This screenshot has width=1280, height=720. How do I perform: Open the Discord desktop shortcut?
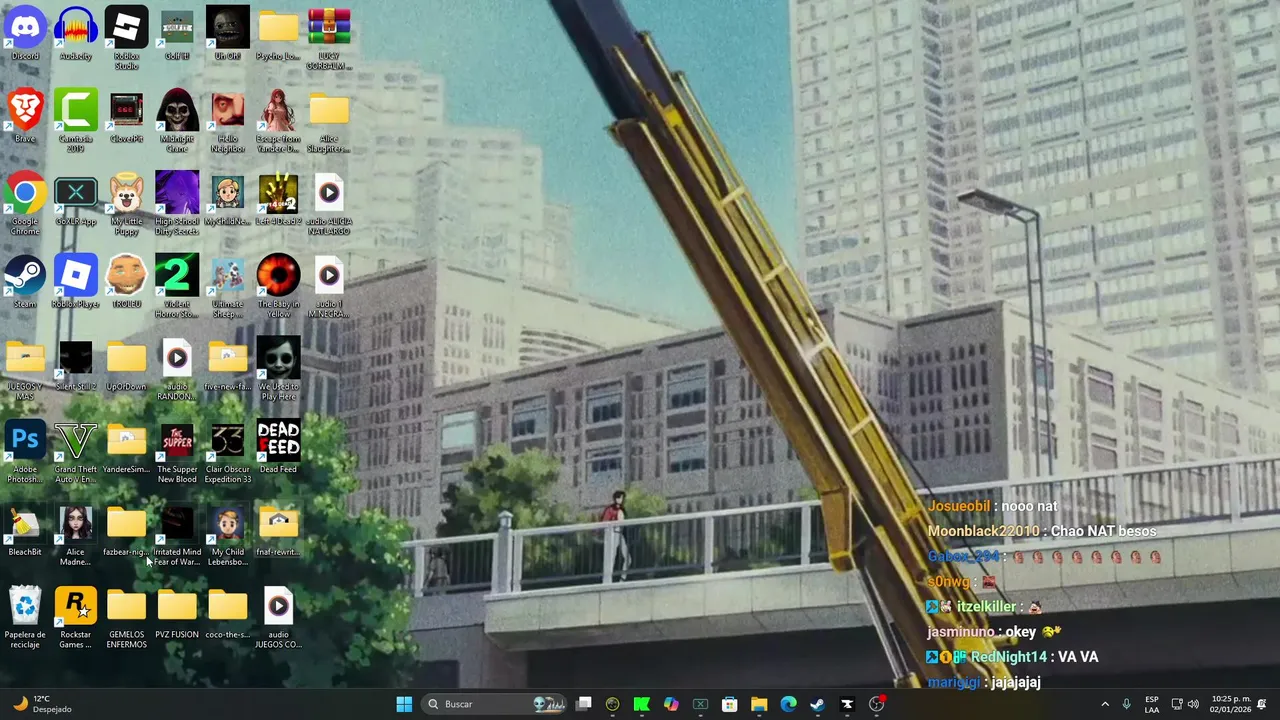click(25, 33)
